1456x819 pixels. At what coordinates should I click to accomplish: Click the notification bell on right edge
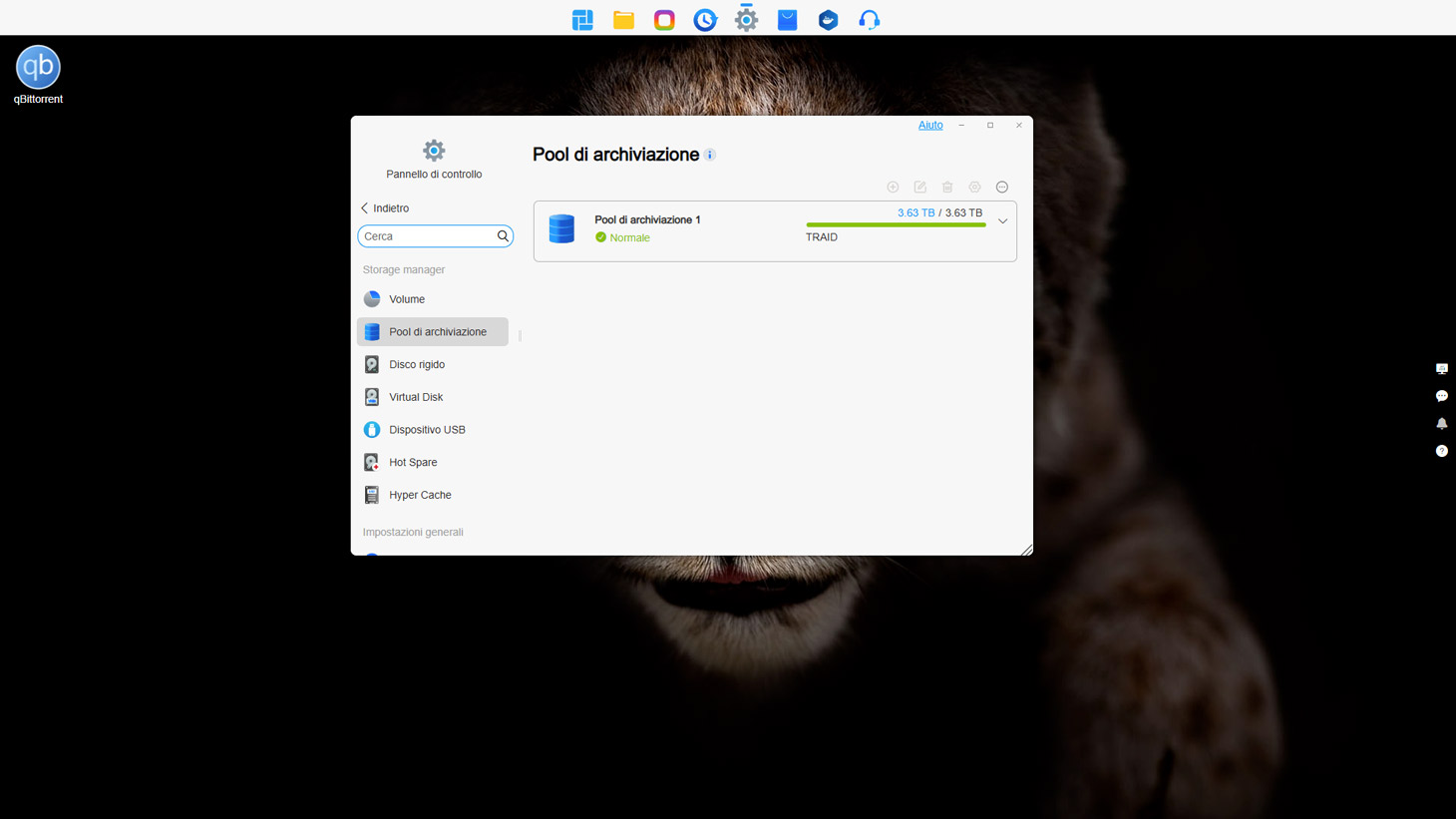tap(1441, 424)
